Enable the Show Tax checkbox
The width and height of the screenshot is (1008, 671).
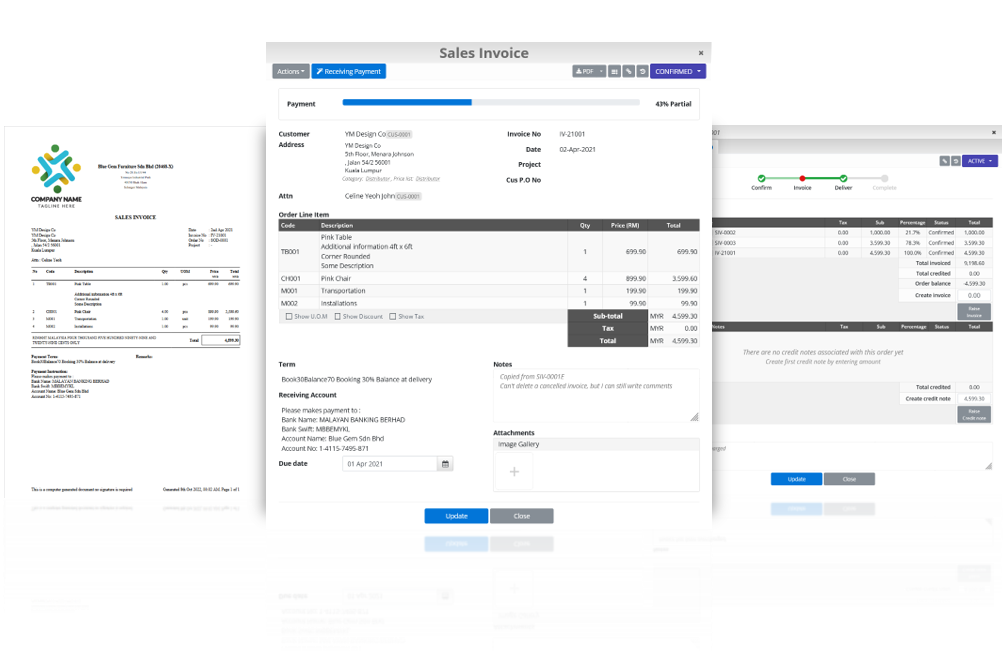tap(393, 316)
